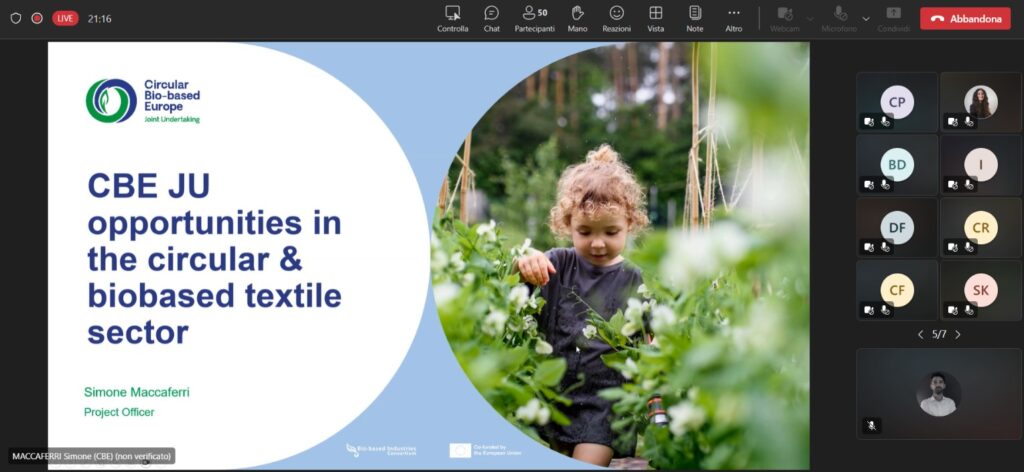Open the meeting Note panel
The image size is (1024, 472).
tap(695, 18)
